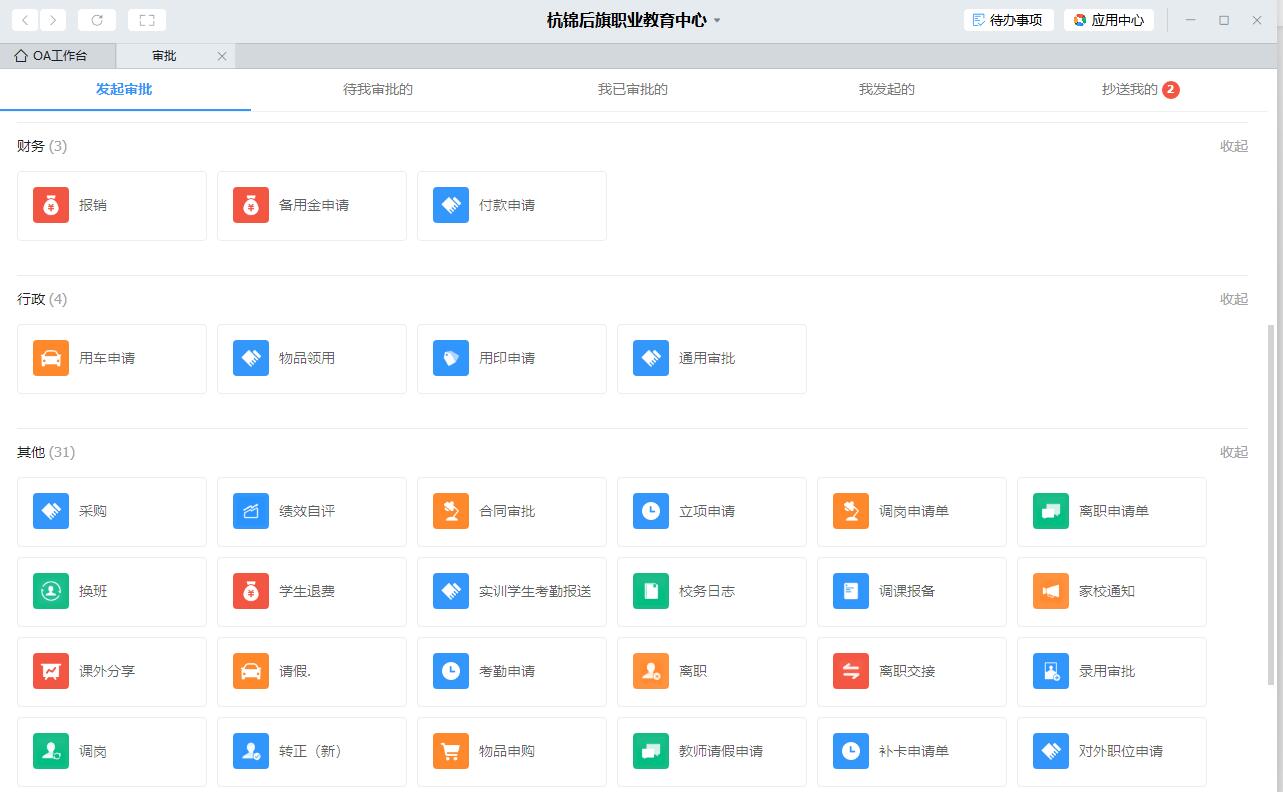Open the 离职交接 swap arrows icon
This screenshot has width=1283, height=792.
point(851,672)
